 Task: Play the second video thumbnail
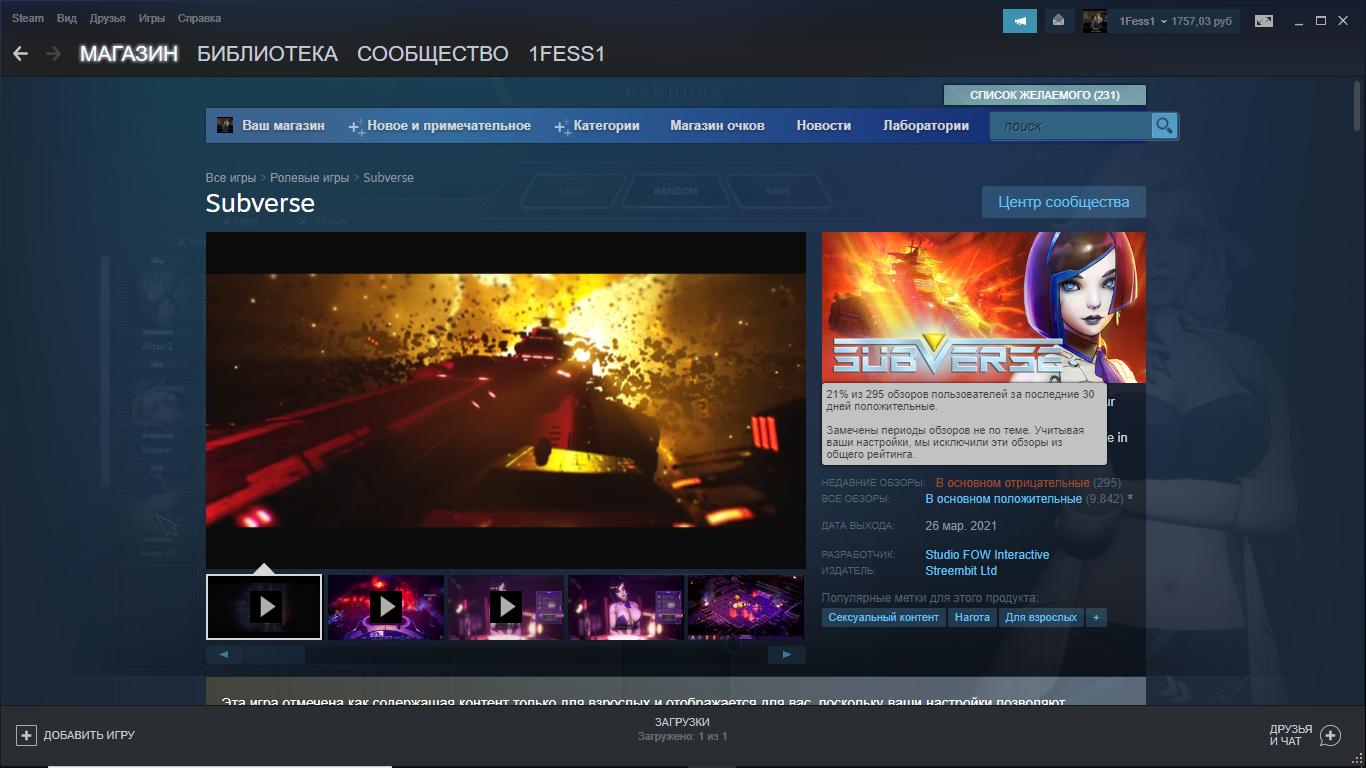(385, 607)
